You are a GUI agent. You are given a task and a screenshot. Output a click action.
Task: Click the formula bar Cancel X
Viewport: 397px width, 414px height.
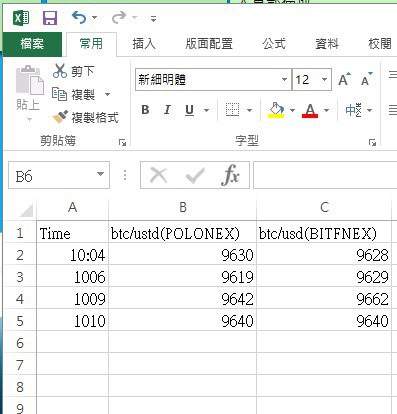pyautogui.click(x=159, y=175)
